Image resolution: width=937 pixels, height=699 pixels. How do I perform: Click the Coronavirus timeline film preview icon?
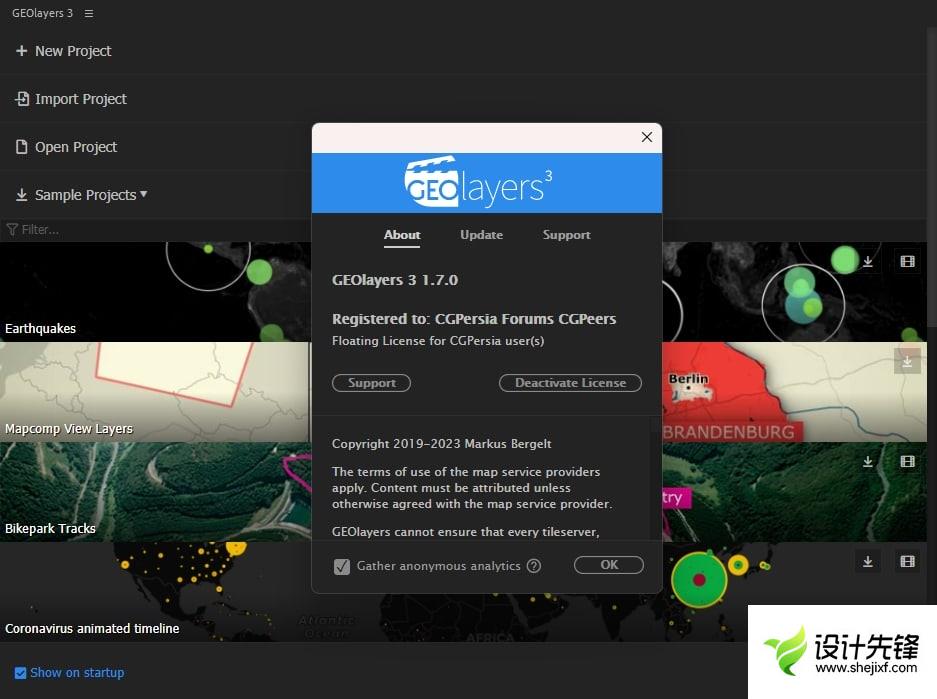pyautogui.click(x=907, y=562)
